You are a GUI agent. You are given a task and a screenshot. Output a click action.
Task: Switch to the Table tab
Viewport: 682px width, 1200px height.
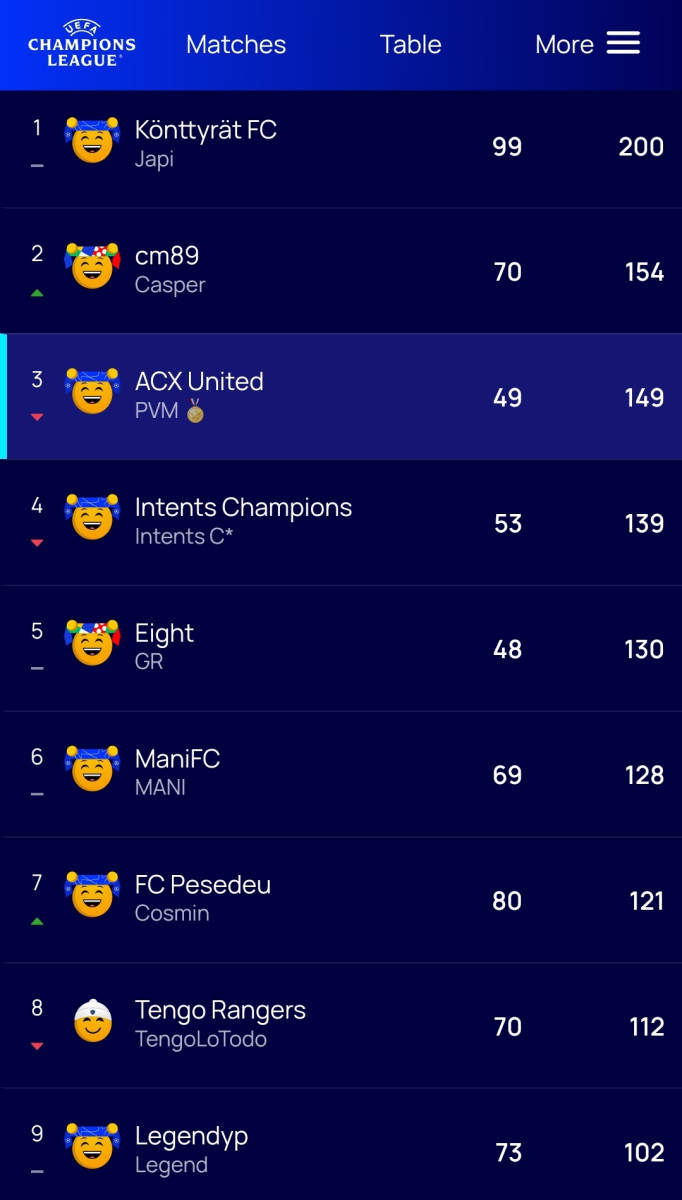click(410, 44)
